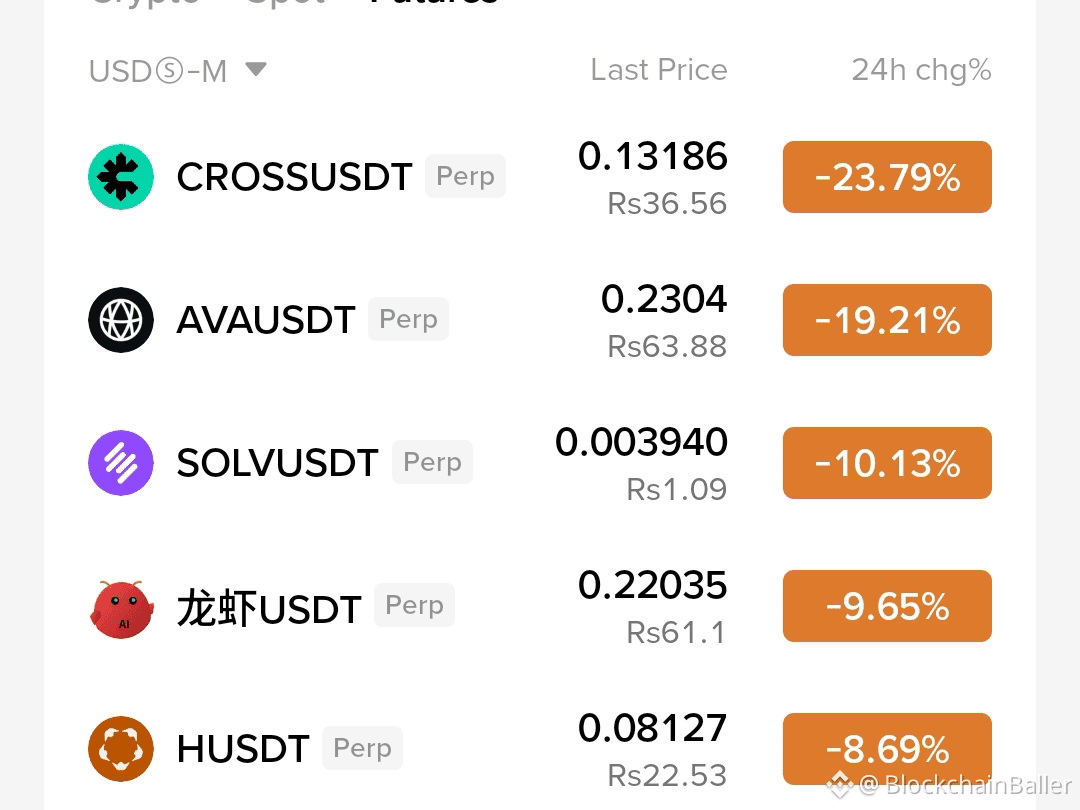
Task: Open the CROSSUSDT perpetual contract row
Action: (x=540, y=177)
